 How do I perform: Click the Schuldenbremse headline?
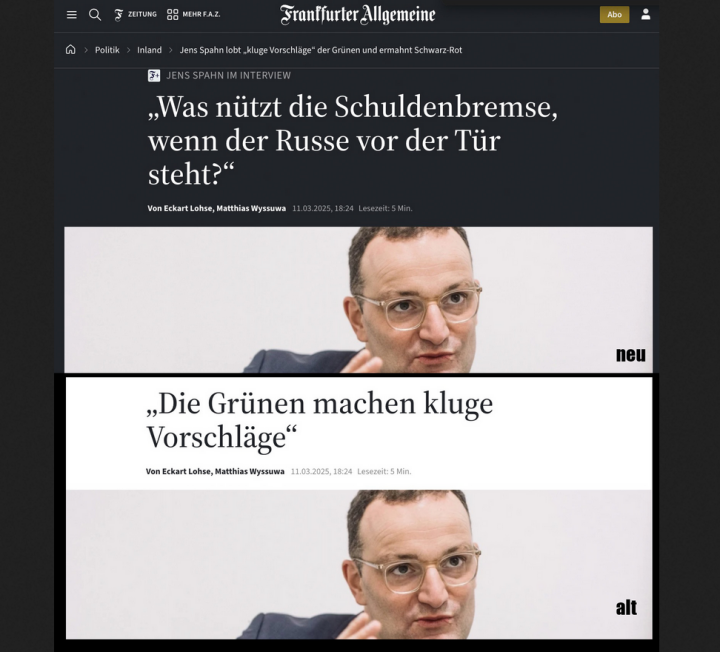tap(353, 141)
